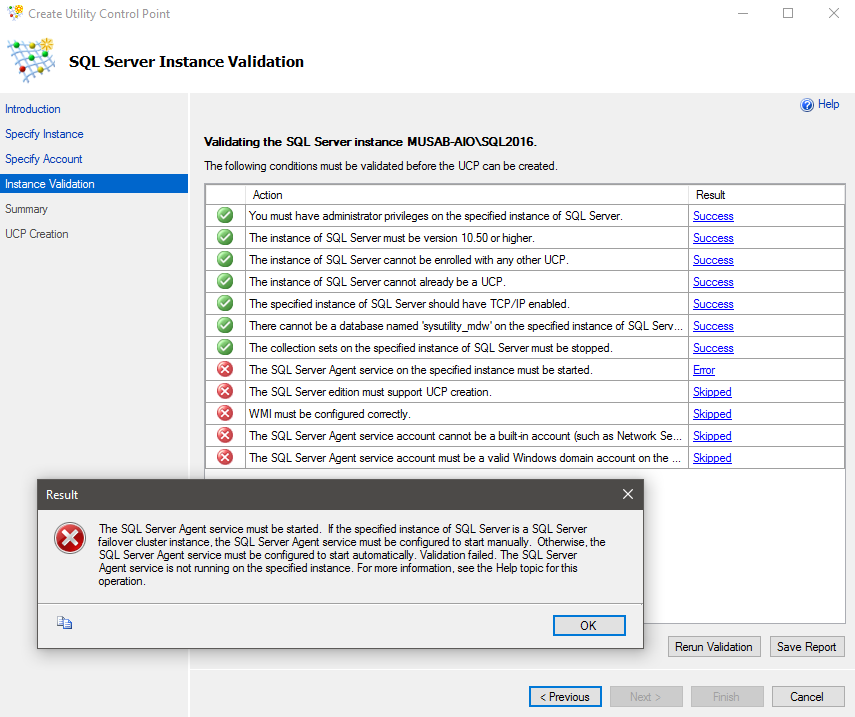Click the copy icon in Result dialog
855x717 pixels.
64,623
